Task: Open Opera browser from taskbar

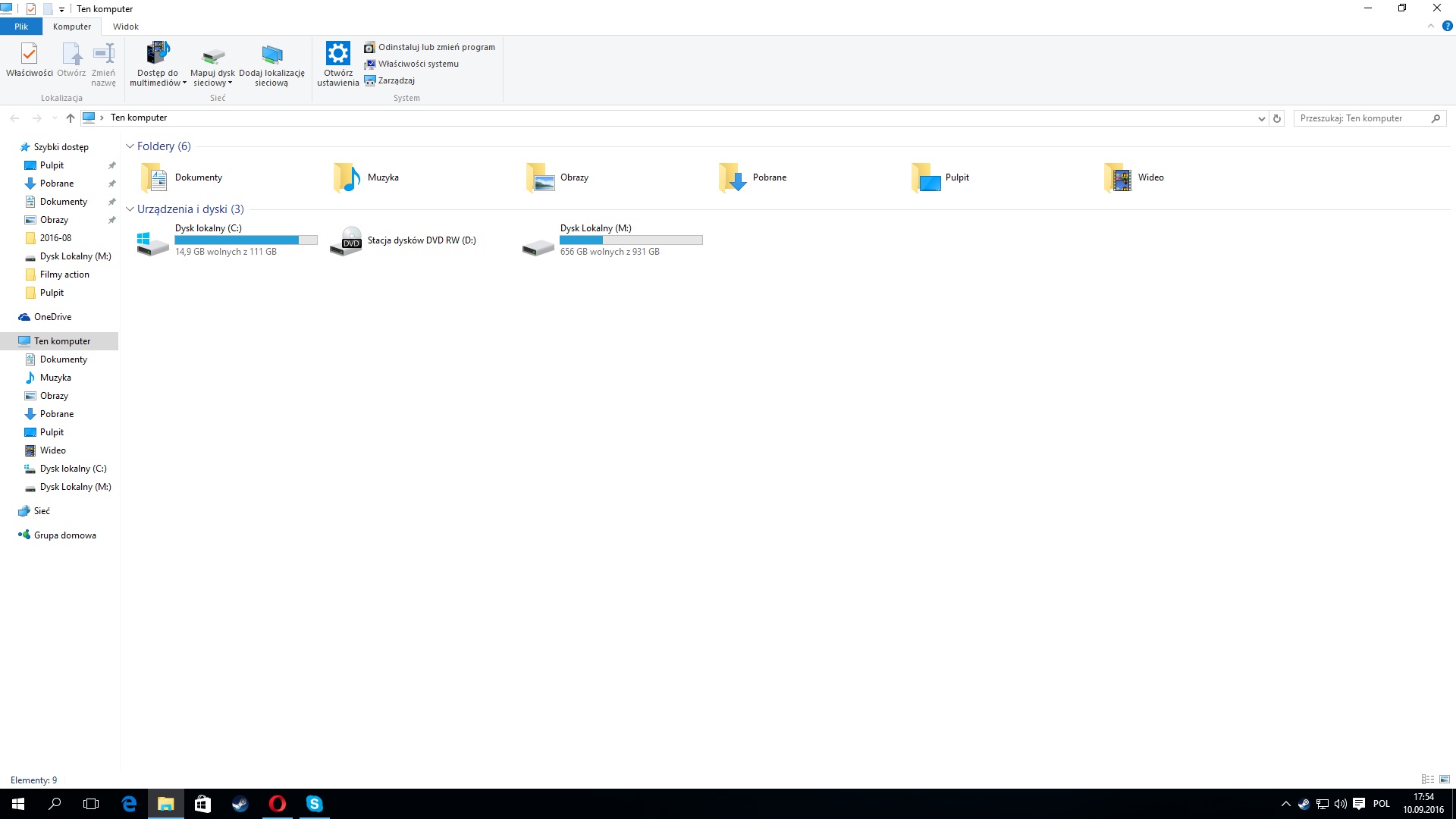Action: click(x=277, y=804)
